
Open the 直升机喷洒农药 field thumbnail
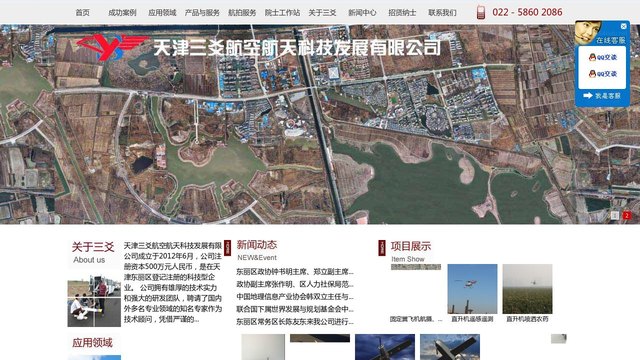tap(527, 289)
